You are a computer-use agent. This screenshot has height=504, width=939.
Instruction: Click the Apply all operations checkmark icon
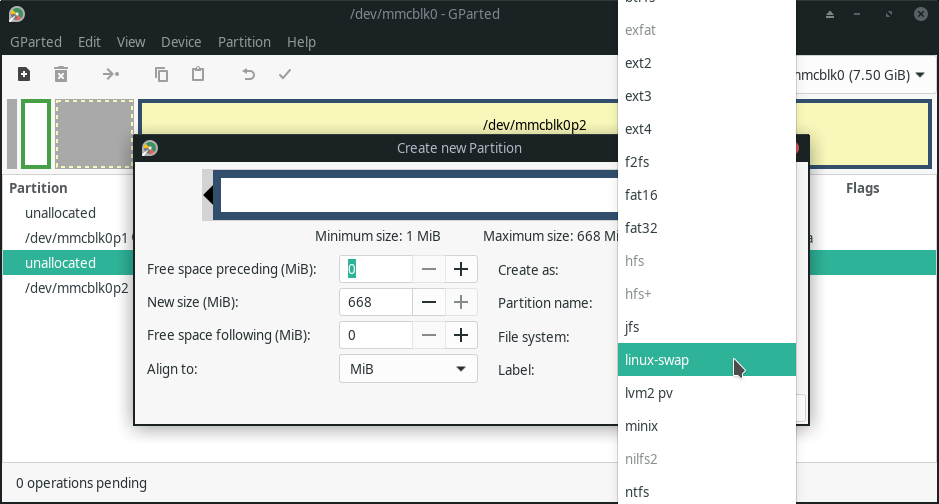click(285, 74)
